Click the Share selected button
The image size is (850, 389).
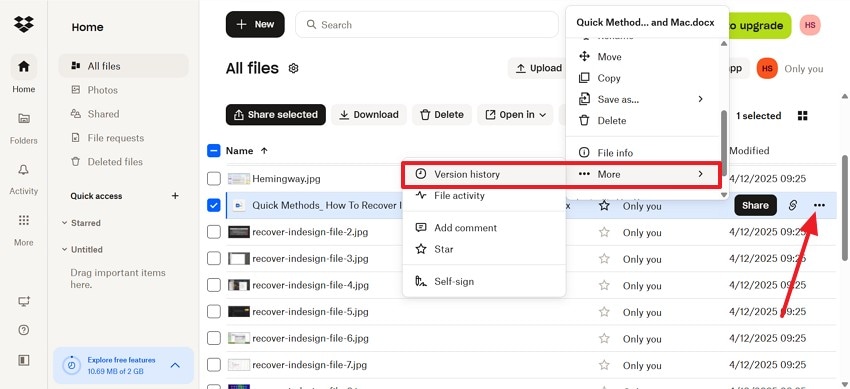point(276,115)
